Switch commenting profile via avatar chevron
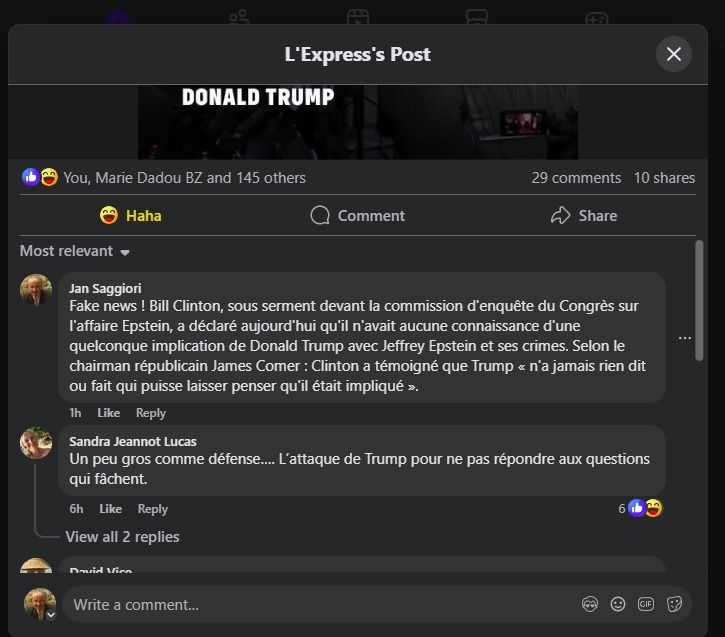Viewport: 725px width, 637px height. 51,615
